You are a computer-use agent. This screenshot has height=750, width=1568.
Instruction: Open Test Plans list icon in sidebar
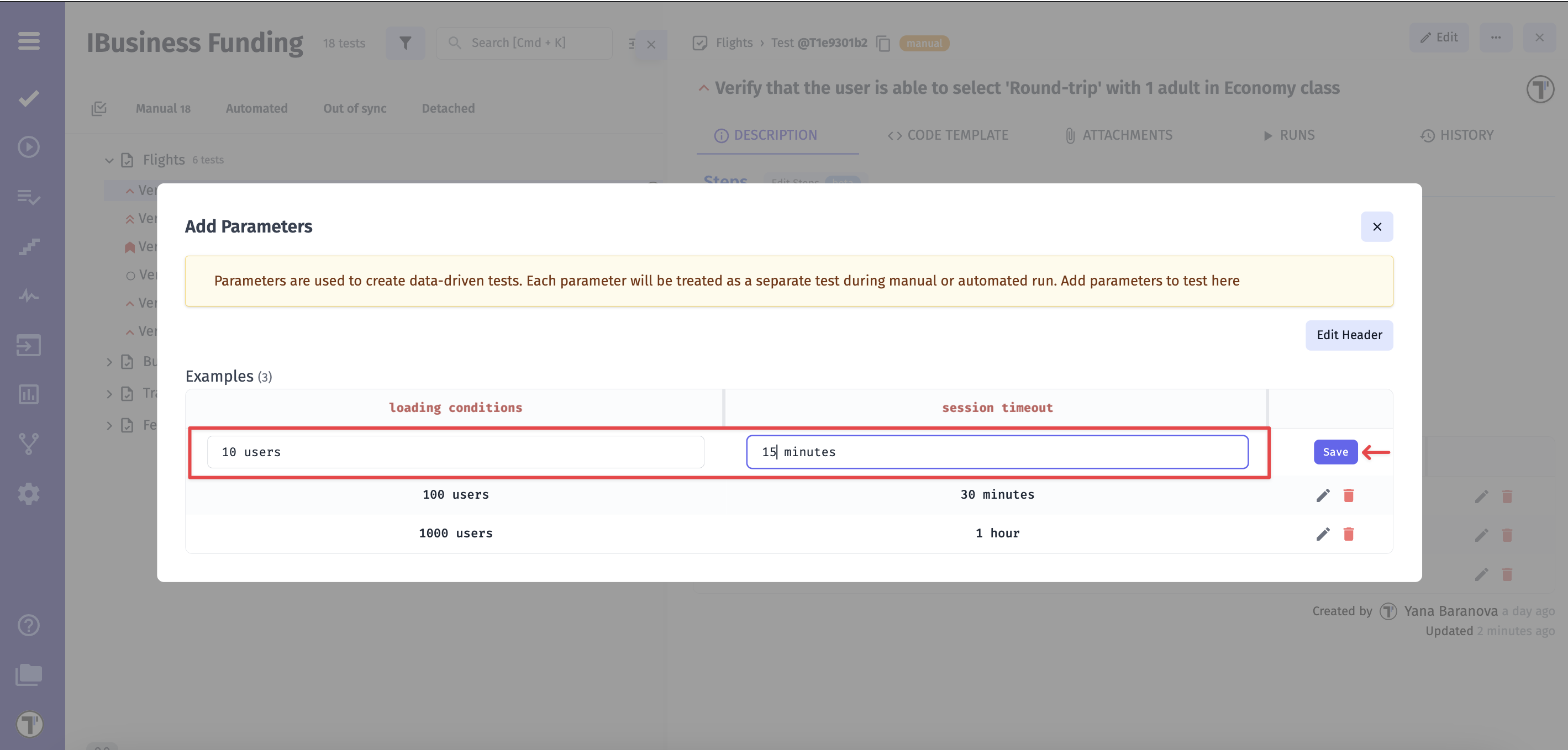coord(28,197)
